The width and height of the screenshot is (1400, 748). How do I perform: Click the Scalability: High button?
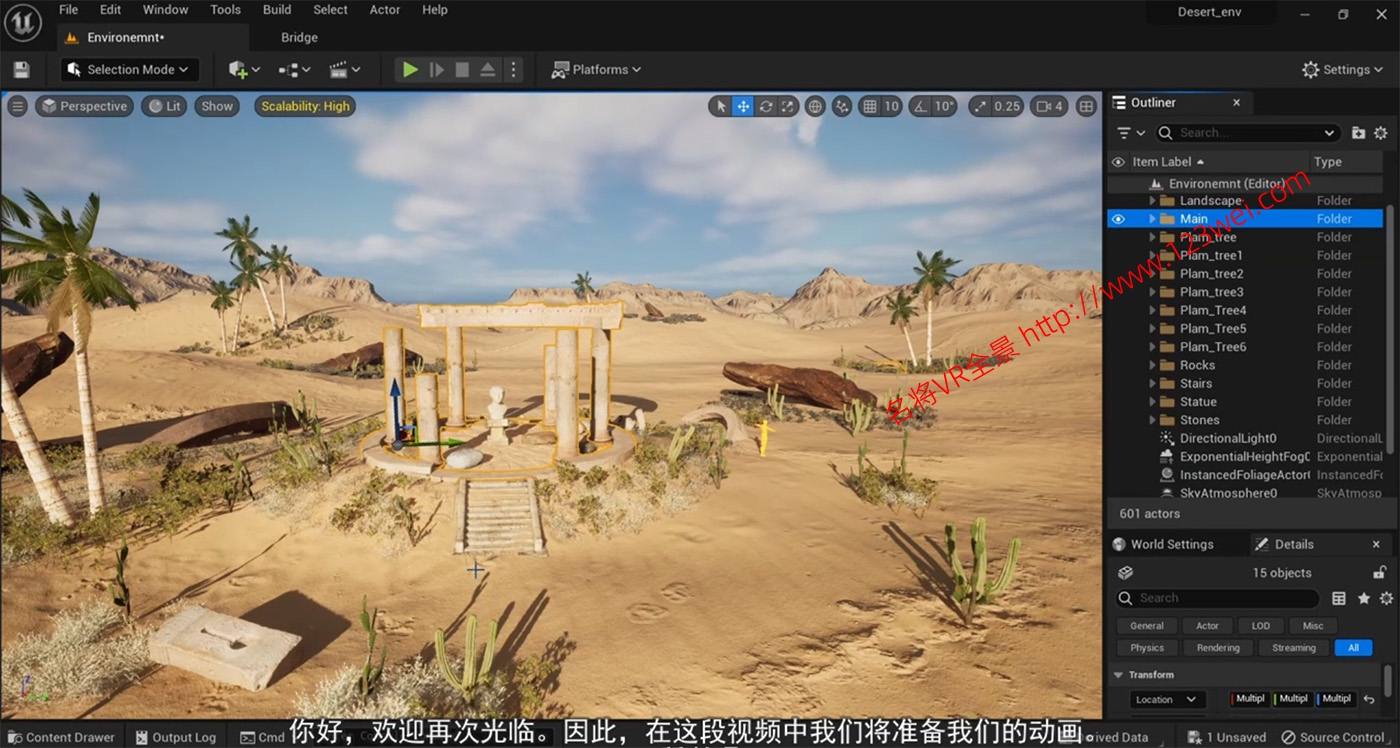(x=305, y=105)
